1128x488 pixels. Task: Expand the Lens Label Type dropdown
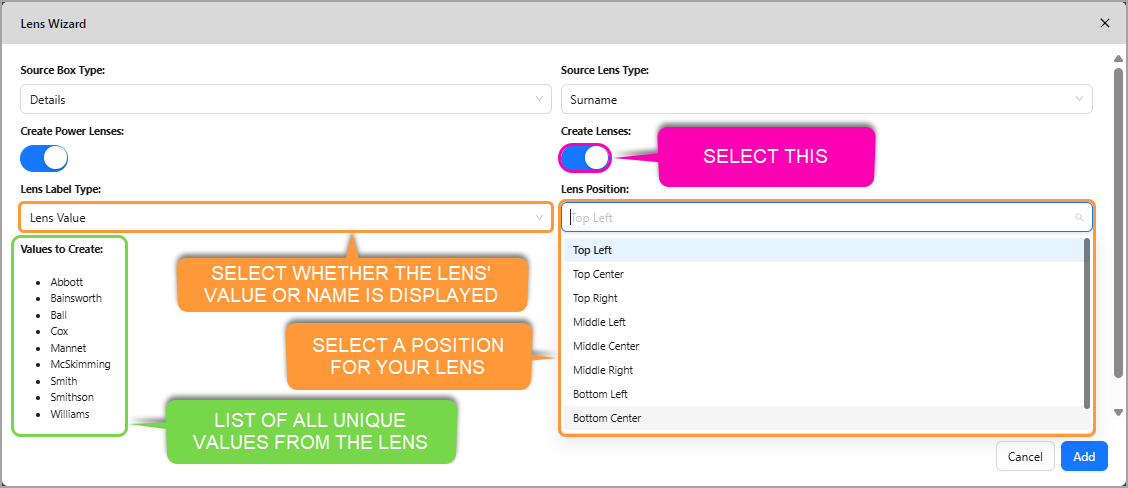(285, 217)
